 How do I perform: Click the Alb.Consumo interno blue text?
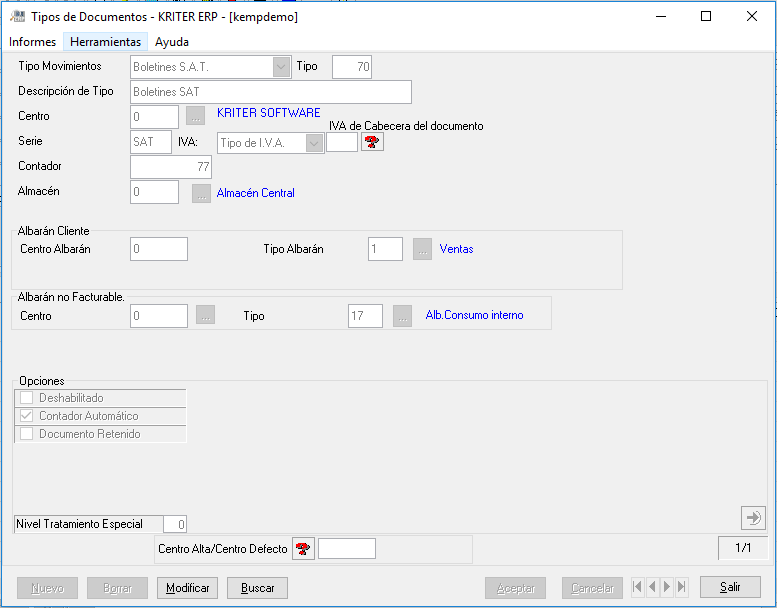point(474,315)
